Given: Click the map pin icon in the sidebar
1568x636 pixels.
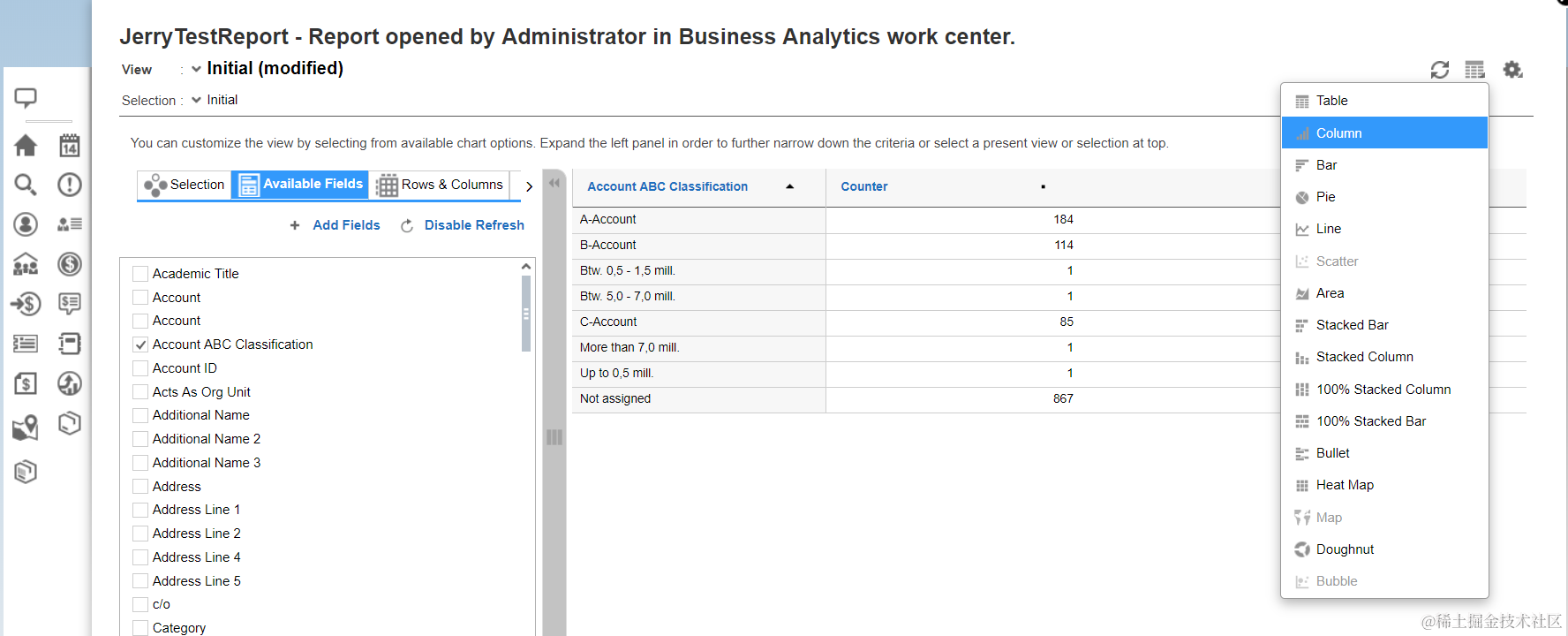Looking at the screenshot, I should pyautogui.click(x=26, y=428).
